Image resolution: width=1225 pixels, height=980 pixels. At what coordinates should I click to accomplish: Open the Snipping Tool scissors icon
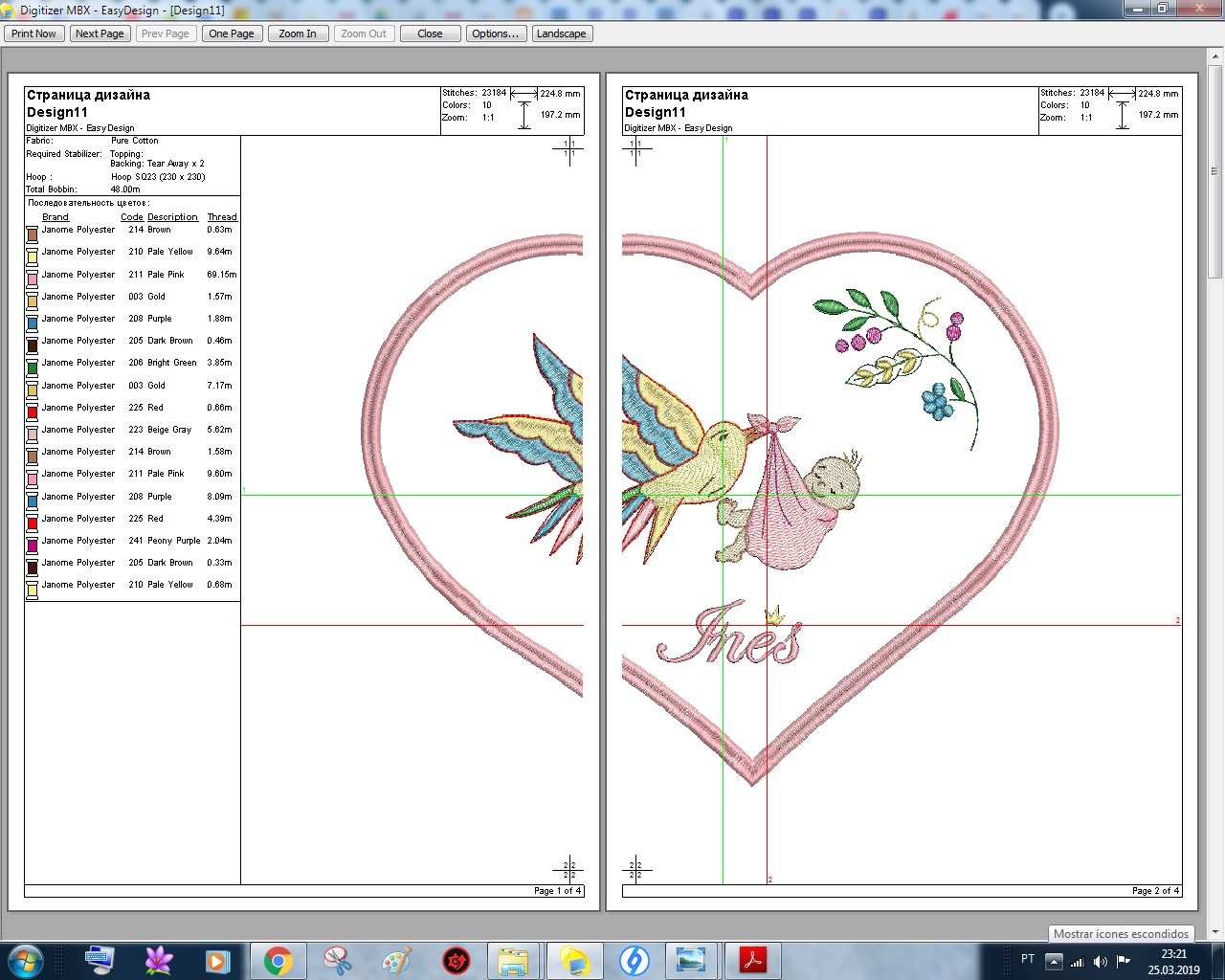(338, 960)
